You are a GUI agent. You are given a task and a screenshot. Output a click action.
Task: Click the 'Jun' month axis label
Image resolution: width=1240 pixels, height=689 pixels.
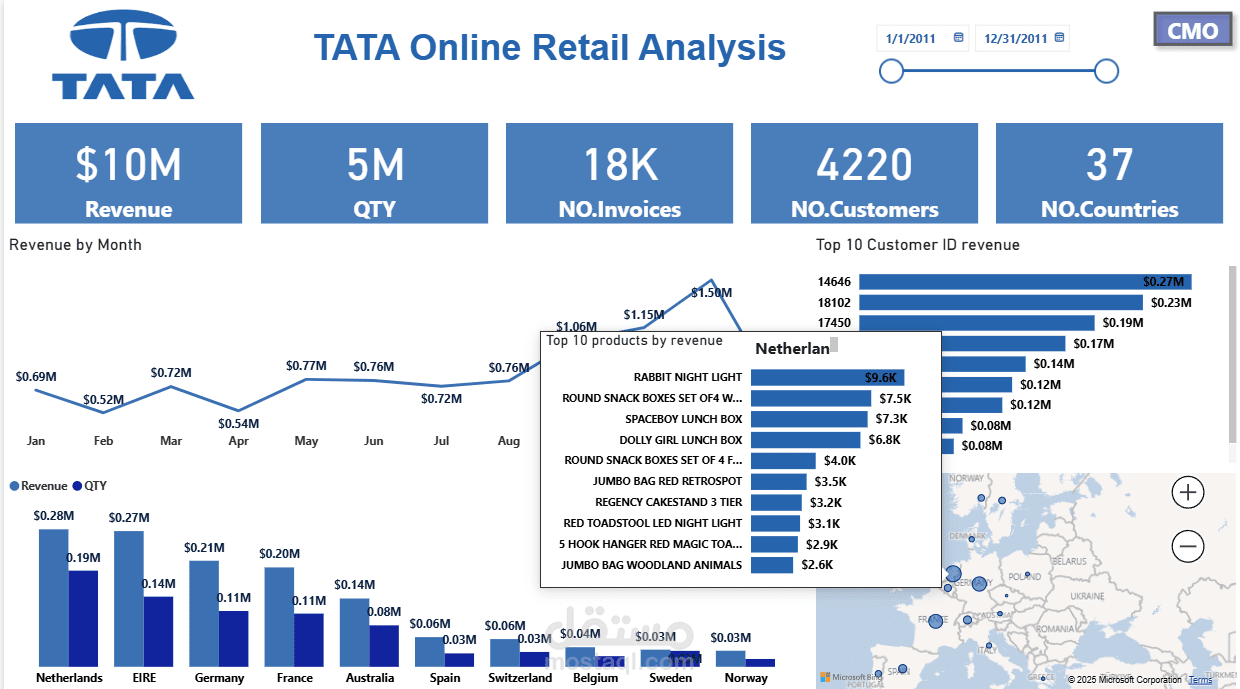(x=373, y=441)
